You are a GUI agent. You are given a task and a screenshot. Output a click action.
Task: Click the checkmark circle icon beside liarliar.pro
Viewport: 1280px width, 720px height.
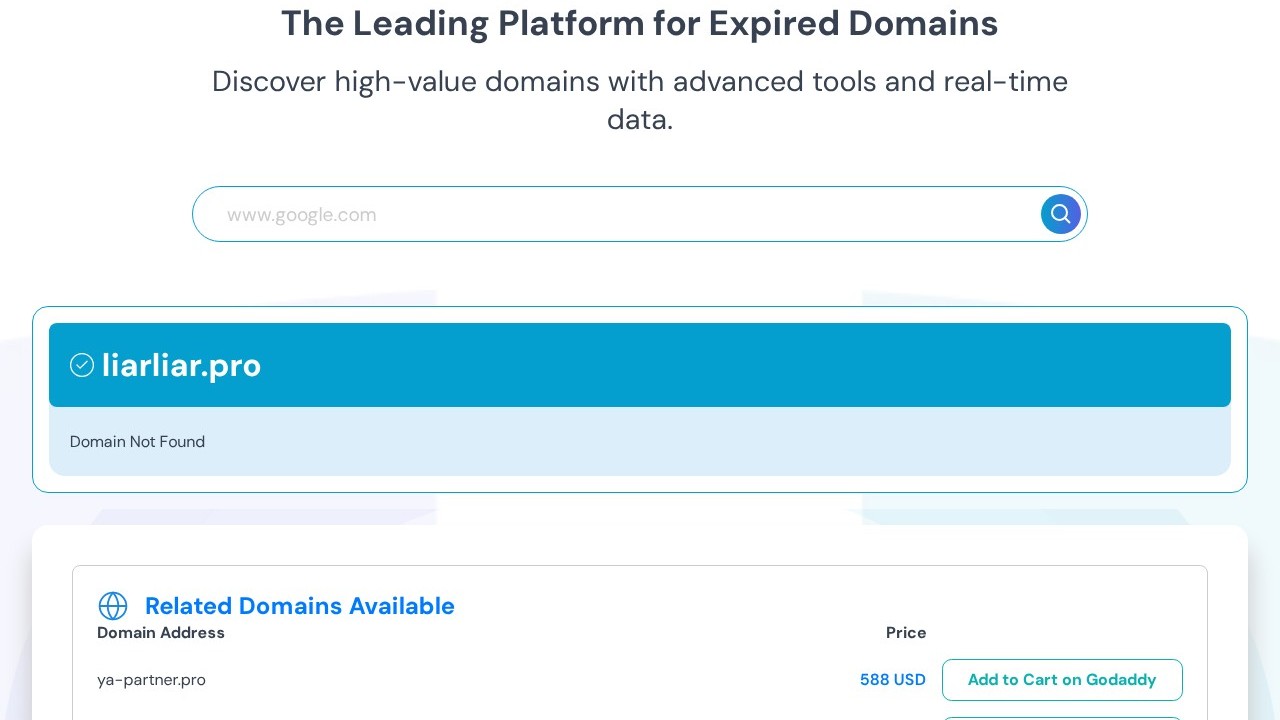click(82, 365)
